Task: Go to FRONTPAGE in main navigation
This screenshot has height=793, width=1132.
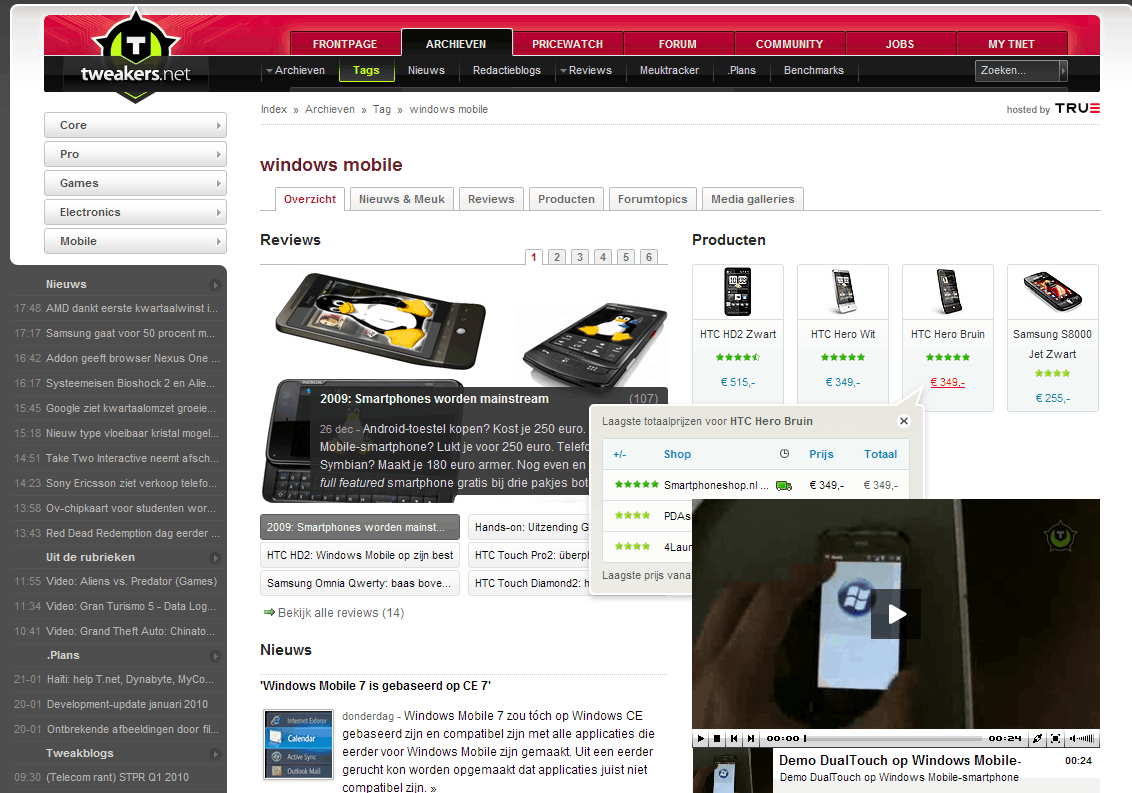Action: click(x=345, y=44)
